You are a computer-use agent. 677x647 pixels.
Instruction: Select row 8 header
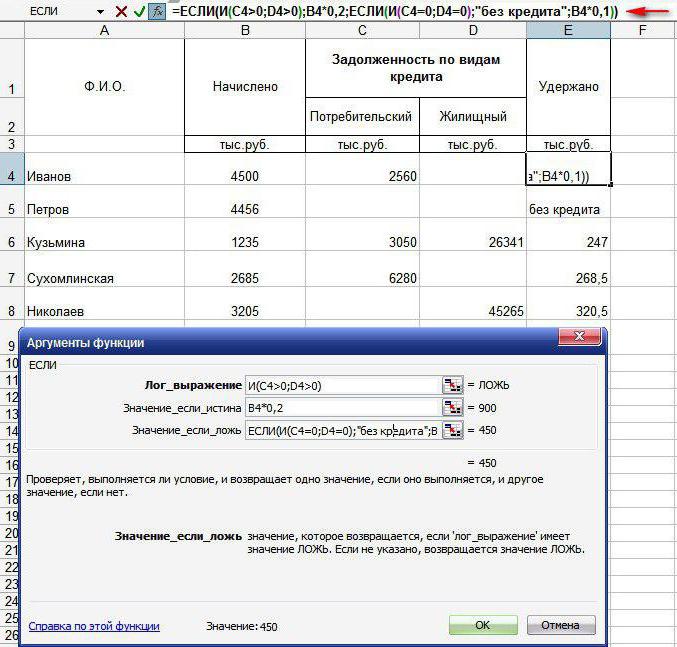[12, 303]
